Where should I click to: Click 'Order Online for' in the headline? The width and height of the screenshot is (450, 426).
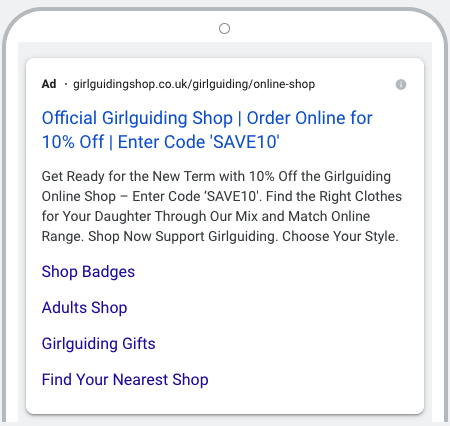(309, 118)
